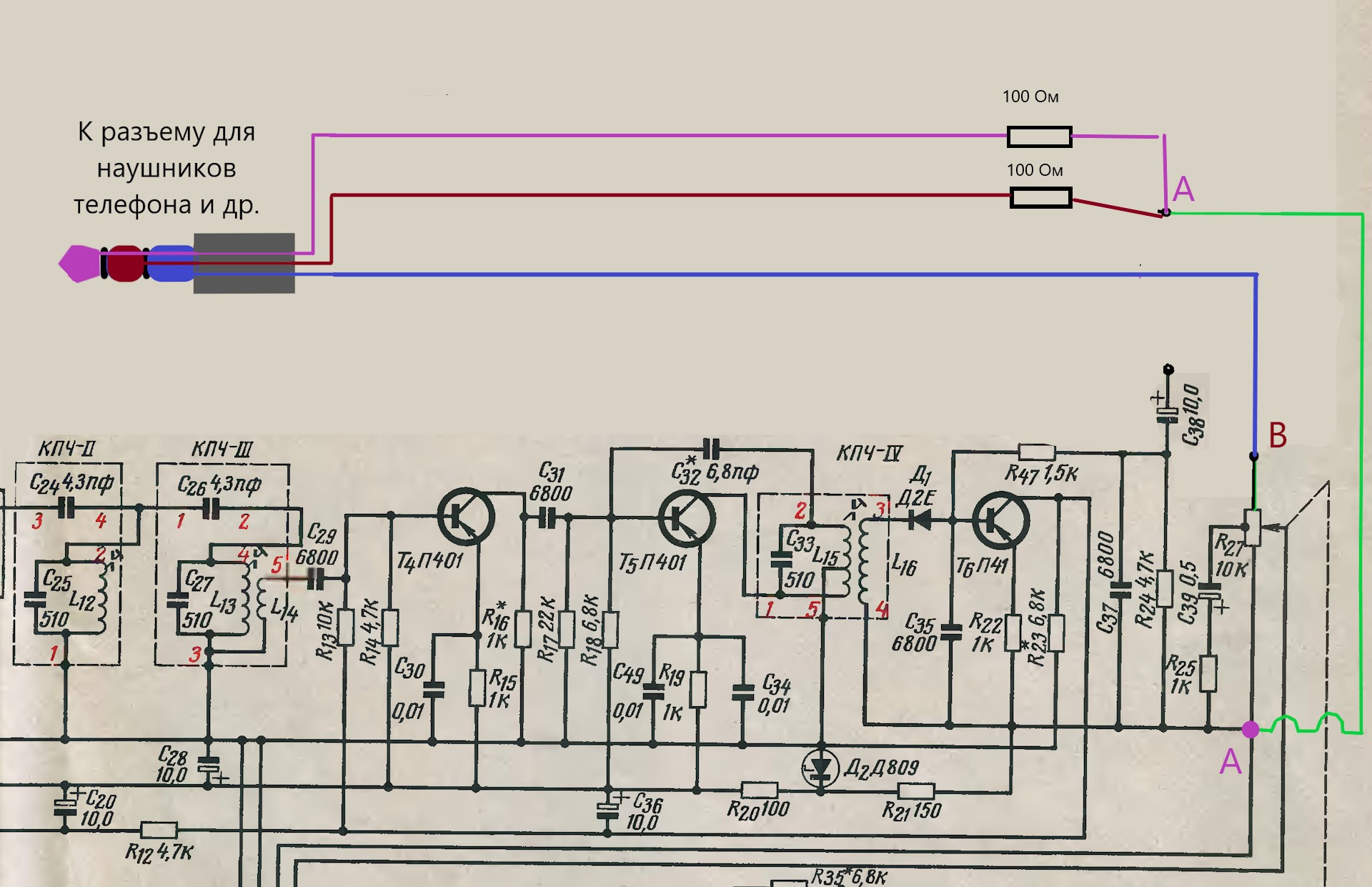Click the 'R20 100' label

(758, 810)
